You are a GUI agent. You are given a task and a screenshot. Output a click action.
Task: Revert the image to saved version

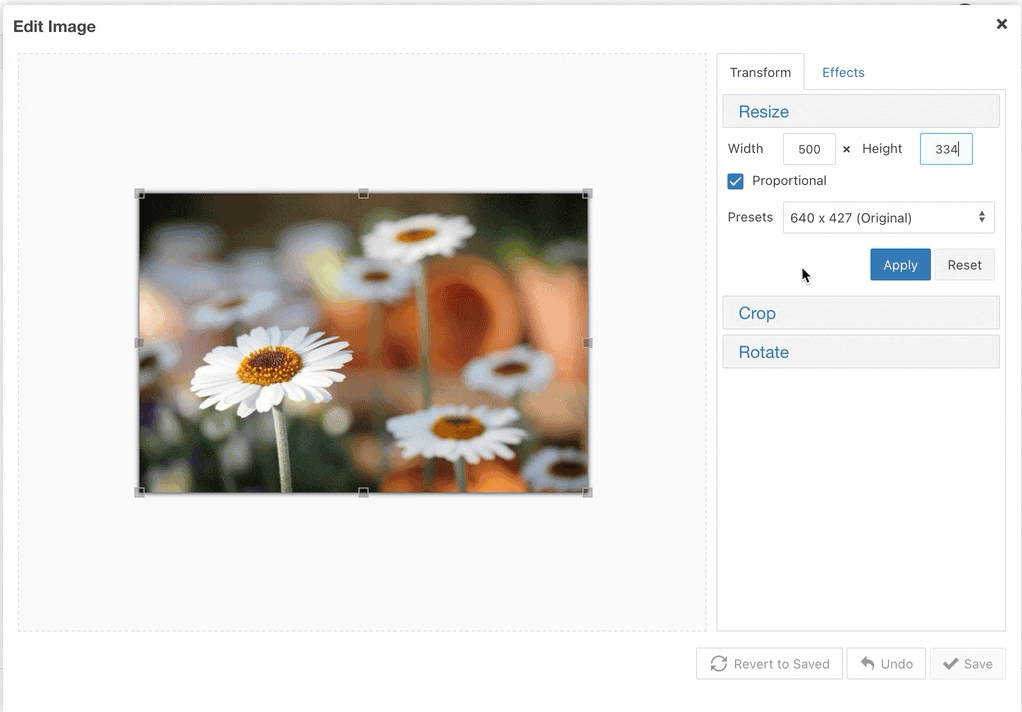(x=769, y=663)
